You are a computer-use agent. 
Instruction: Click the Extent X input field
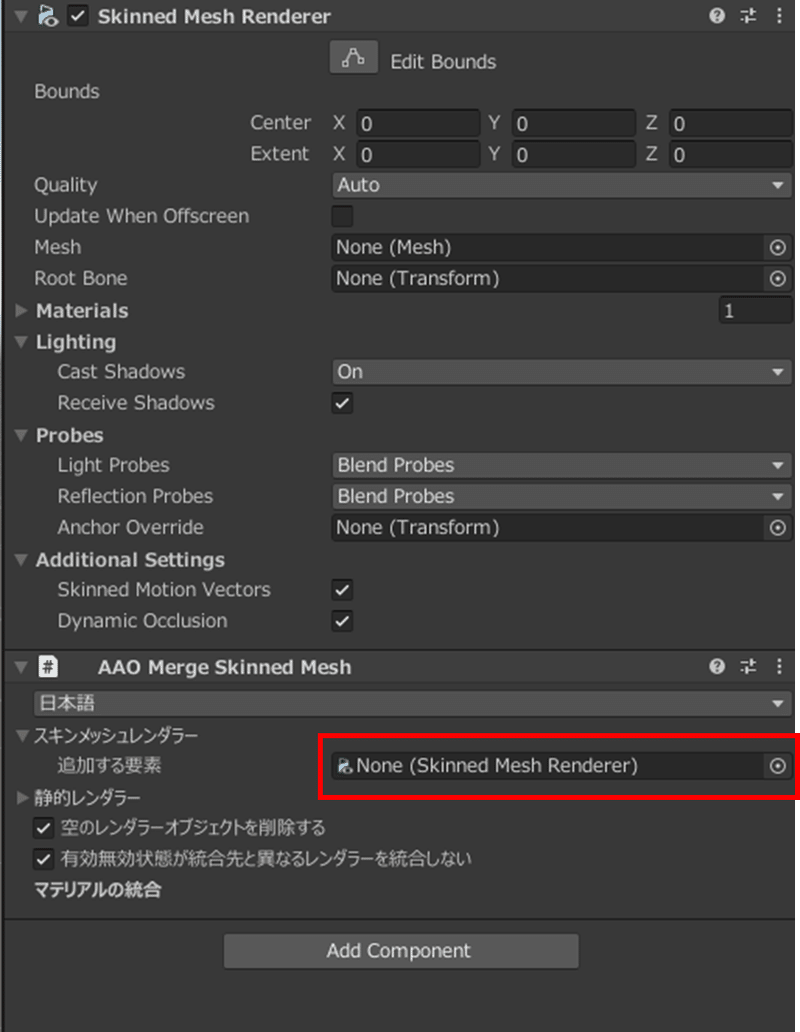coord(418,155)
